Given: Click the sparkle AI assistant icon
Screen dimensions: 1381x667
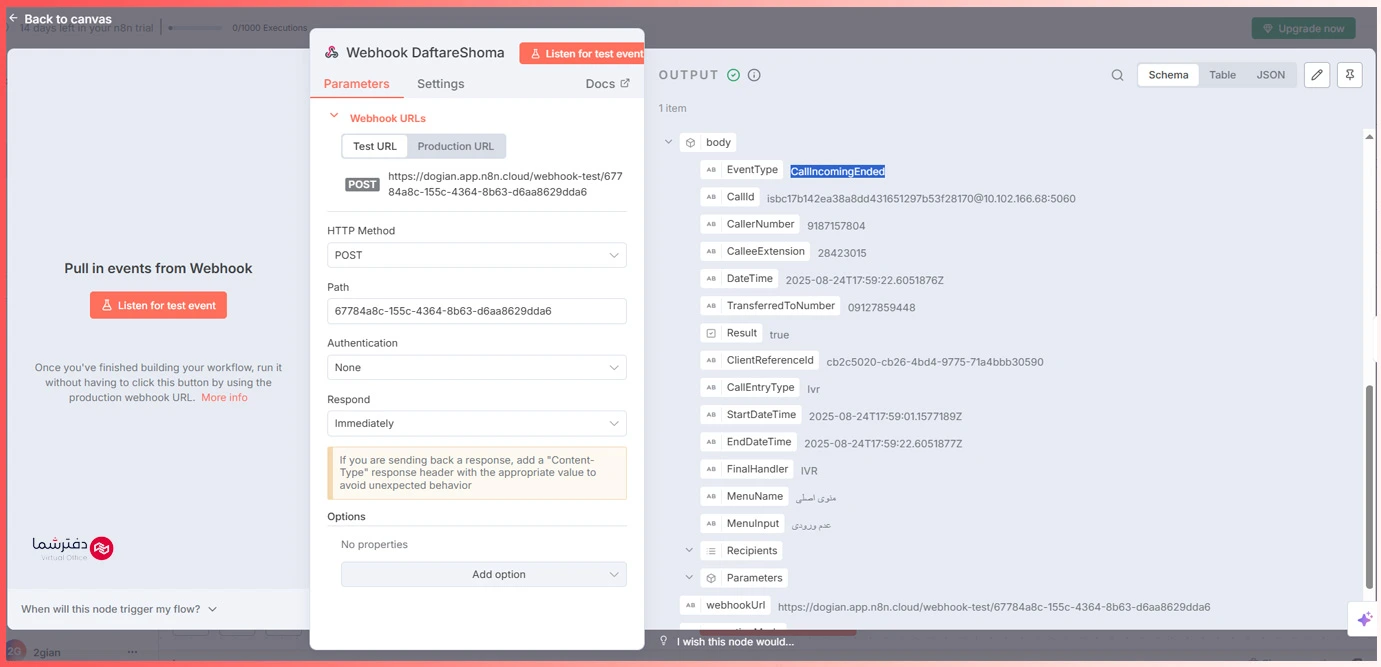Looking at the screenshot, I should pyautogui.click(x=1364, y=620).
